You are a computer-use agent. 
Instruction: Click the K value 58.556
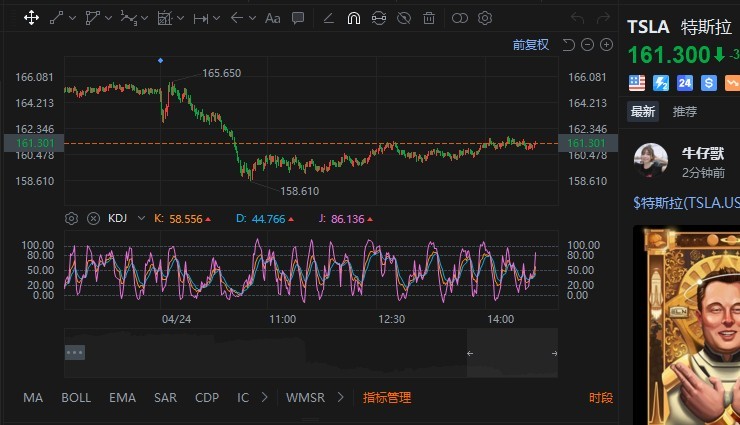pyautogui.click(x=185, y=219)
